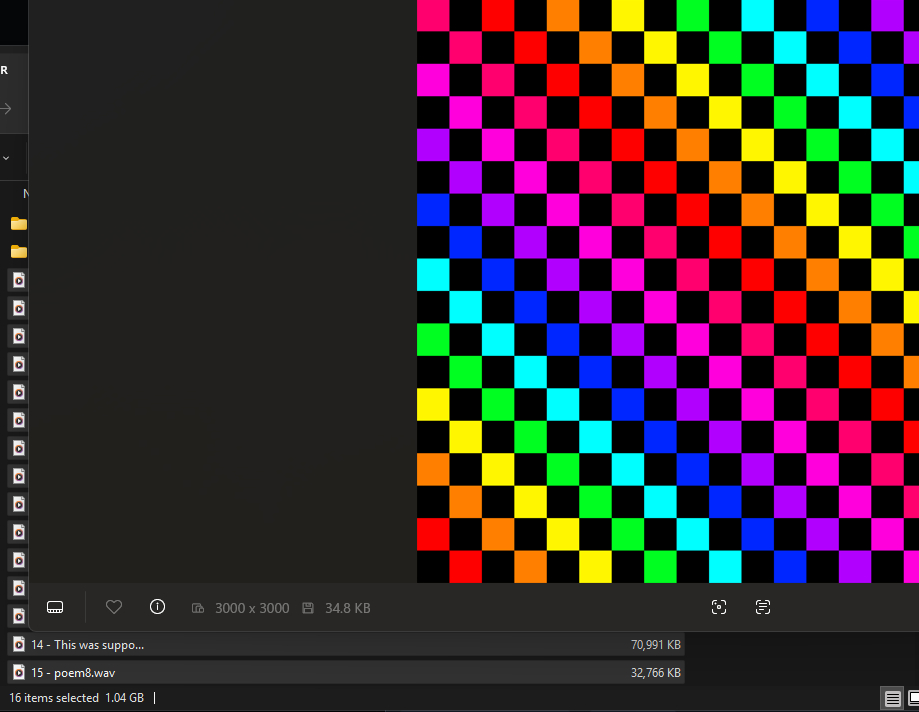Image resolution: width=919 pixels, height=712 pixels.
Task: Switch File Explorer to details view
Action: click(x=890, y=698)
